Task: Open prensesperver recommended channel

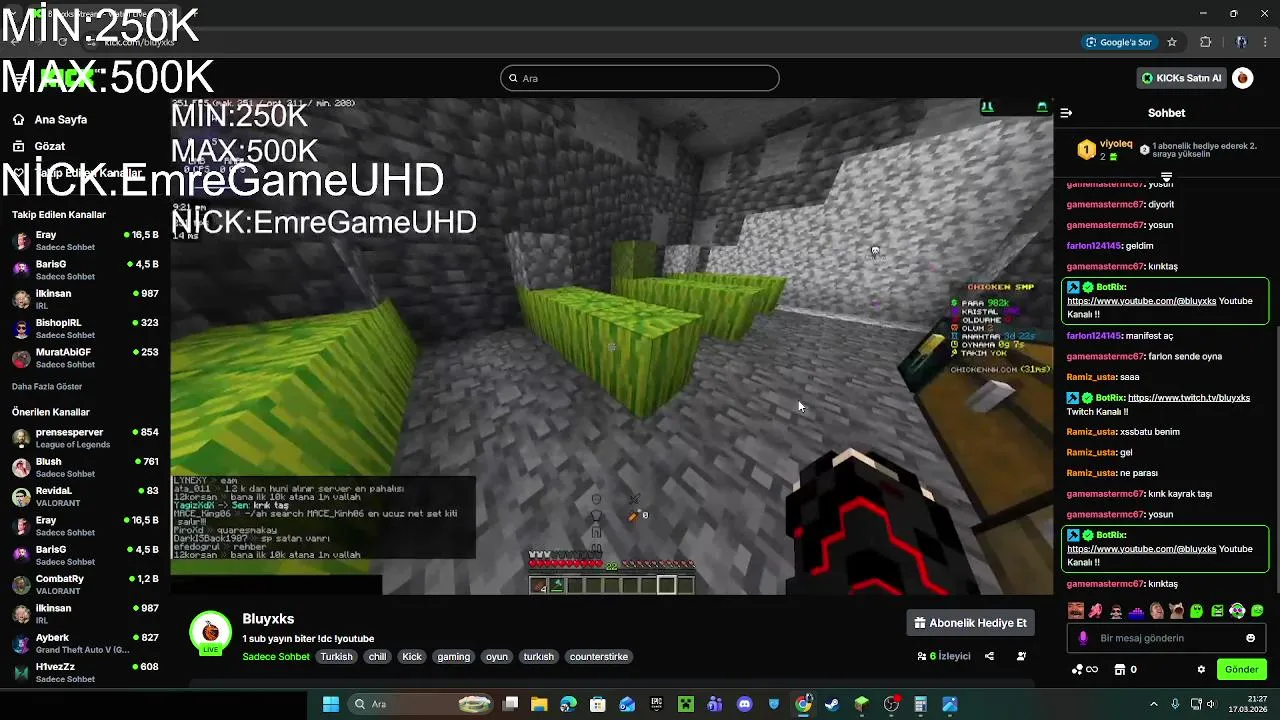Action: click(x=85, y=438)
